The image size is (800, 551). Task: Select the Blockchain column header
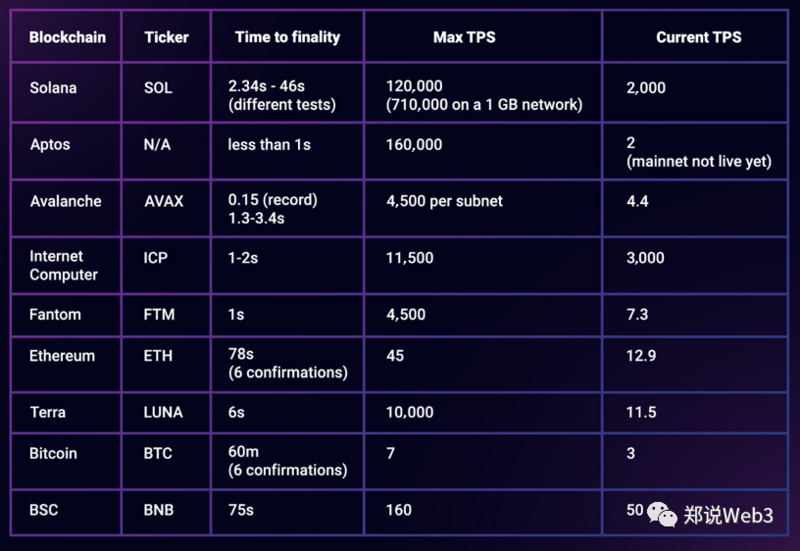tap(67, 37)
